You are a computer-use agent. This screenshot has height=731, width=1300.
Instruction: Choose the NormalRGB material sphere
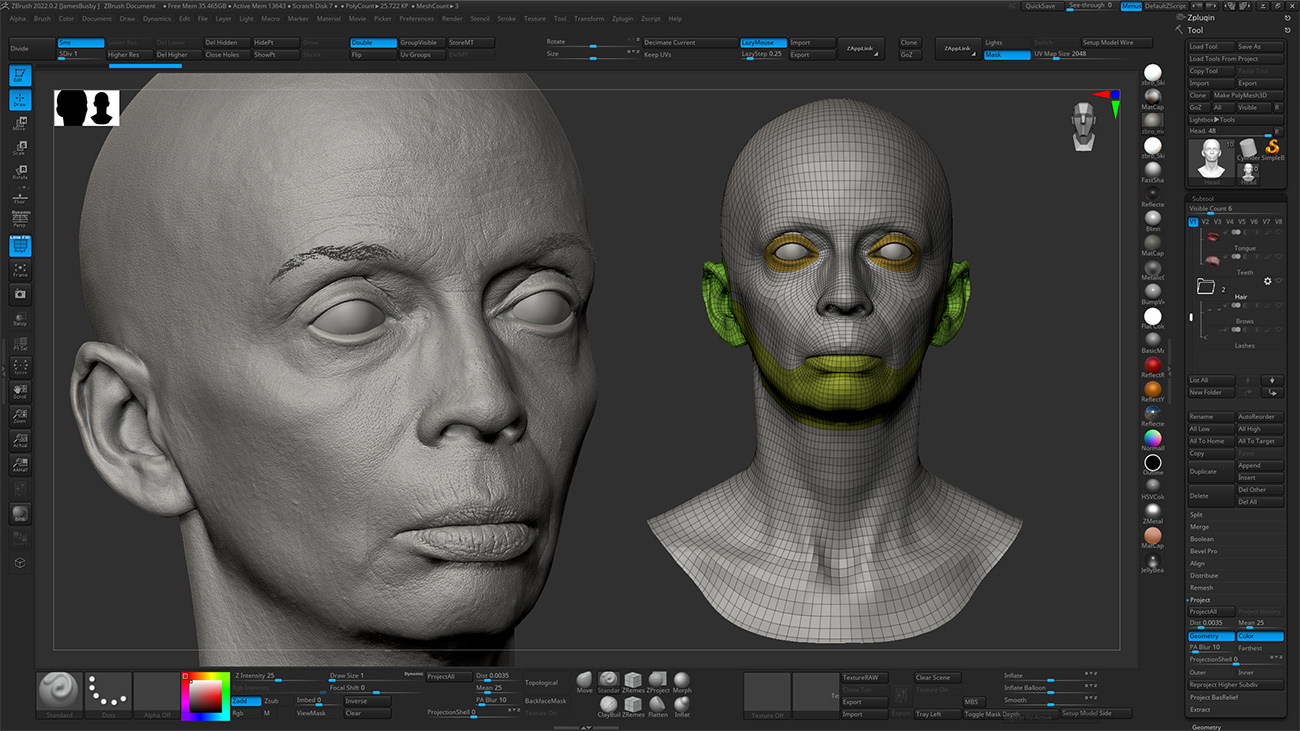tap(1153, 439)
